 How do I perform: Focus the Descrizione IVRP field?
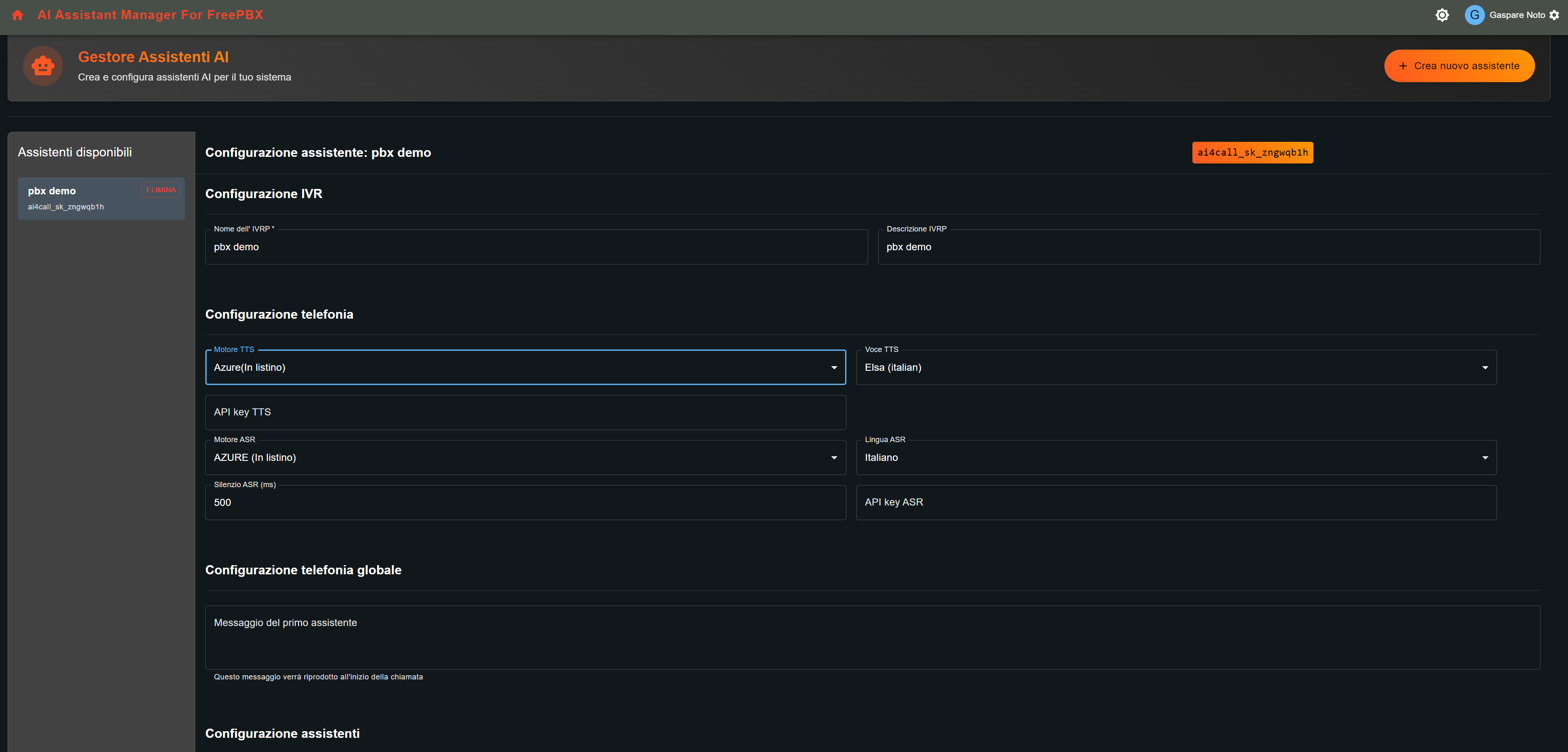tap(1209, 247)
